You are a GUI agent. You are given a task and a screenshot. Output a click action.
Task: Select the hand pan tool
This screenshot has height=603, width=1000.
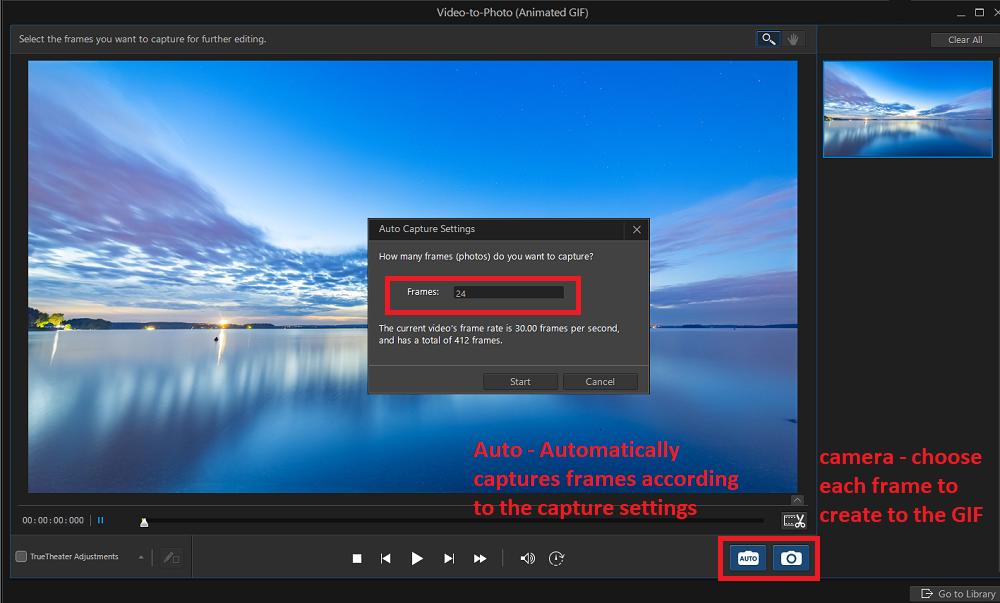[x=793, y=39]
